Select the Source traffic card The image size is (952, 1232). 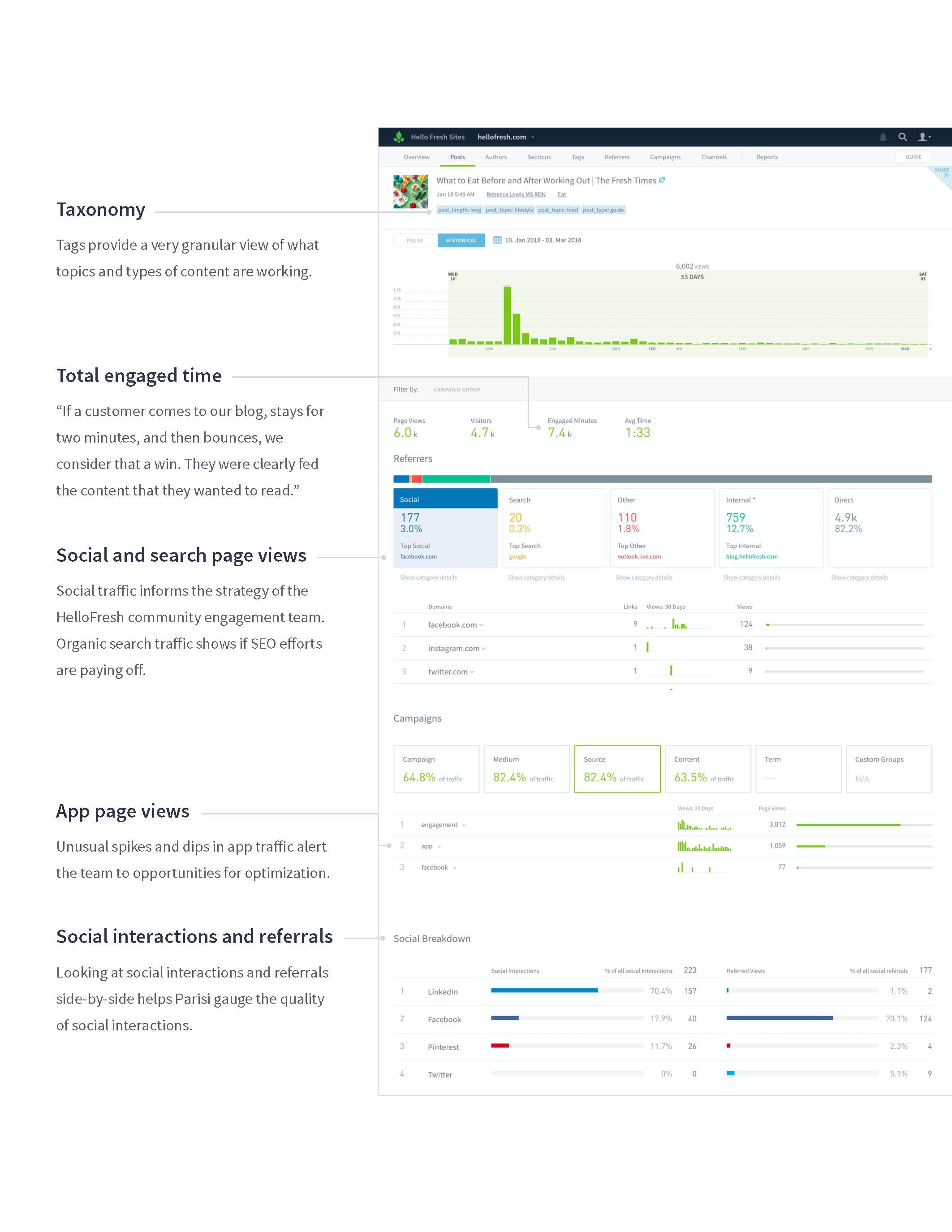tap(617, 769)
